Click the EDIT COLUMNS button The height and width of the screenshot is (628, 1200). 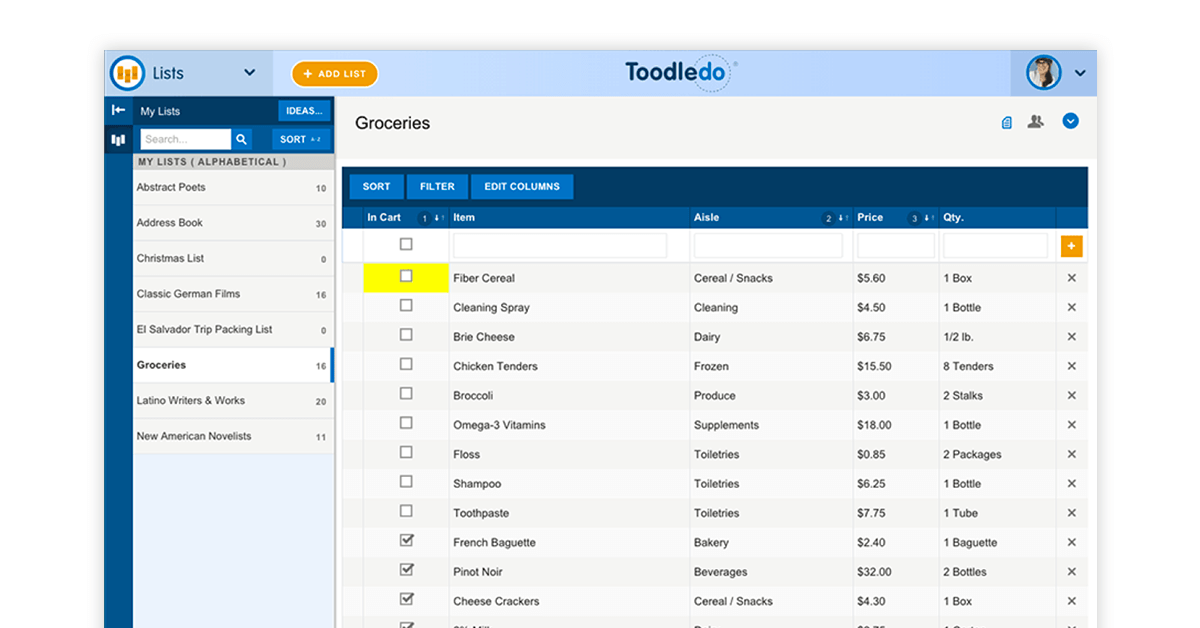(522, 187)
